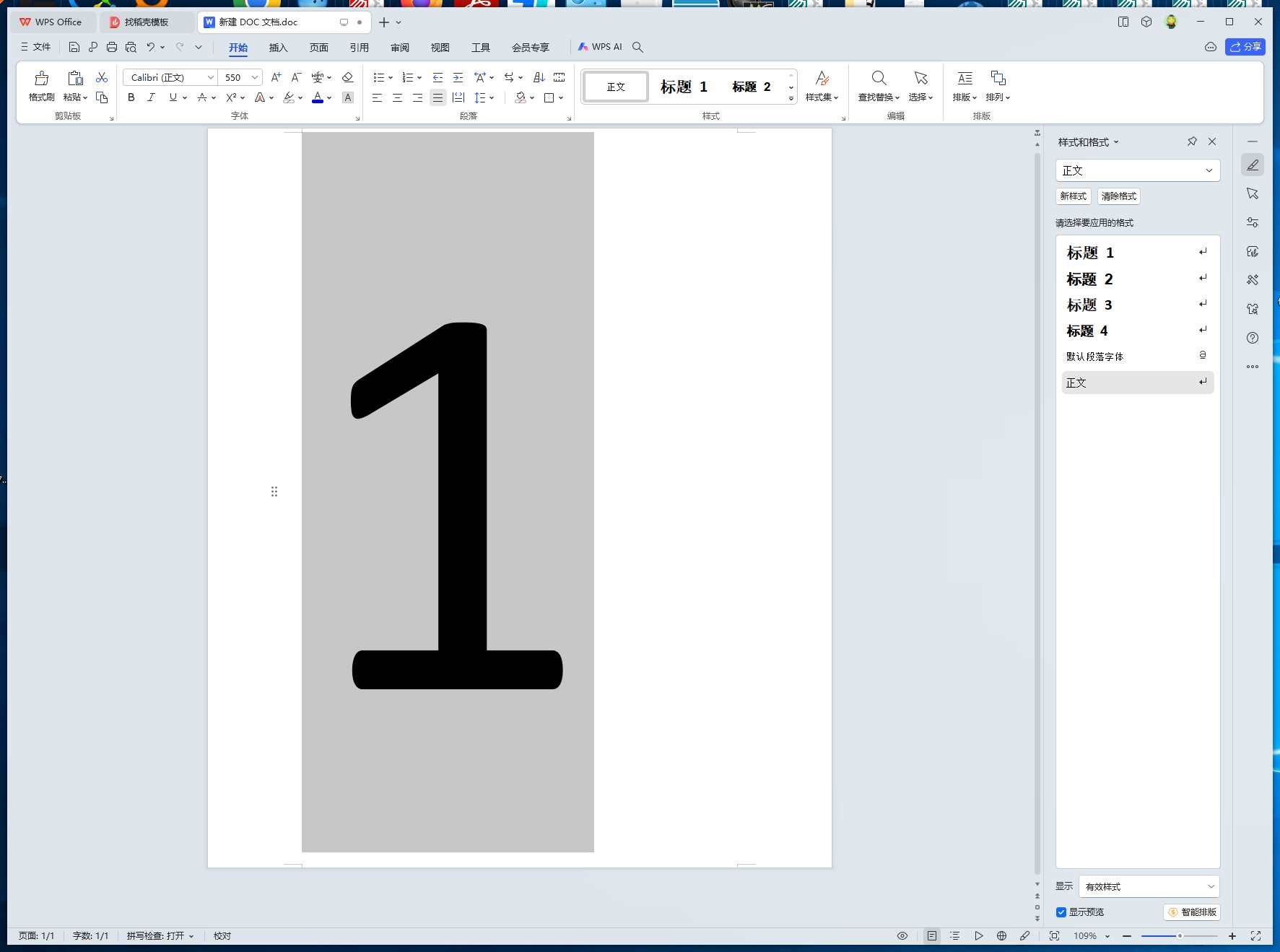Pin the Styles and Formatting panel
The width and height of the screenshot is (1280, 952).
(1192, 141)
